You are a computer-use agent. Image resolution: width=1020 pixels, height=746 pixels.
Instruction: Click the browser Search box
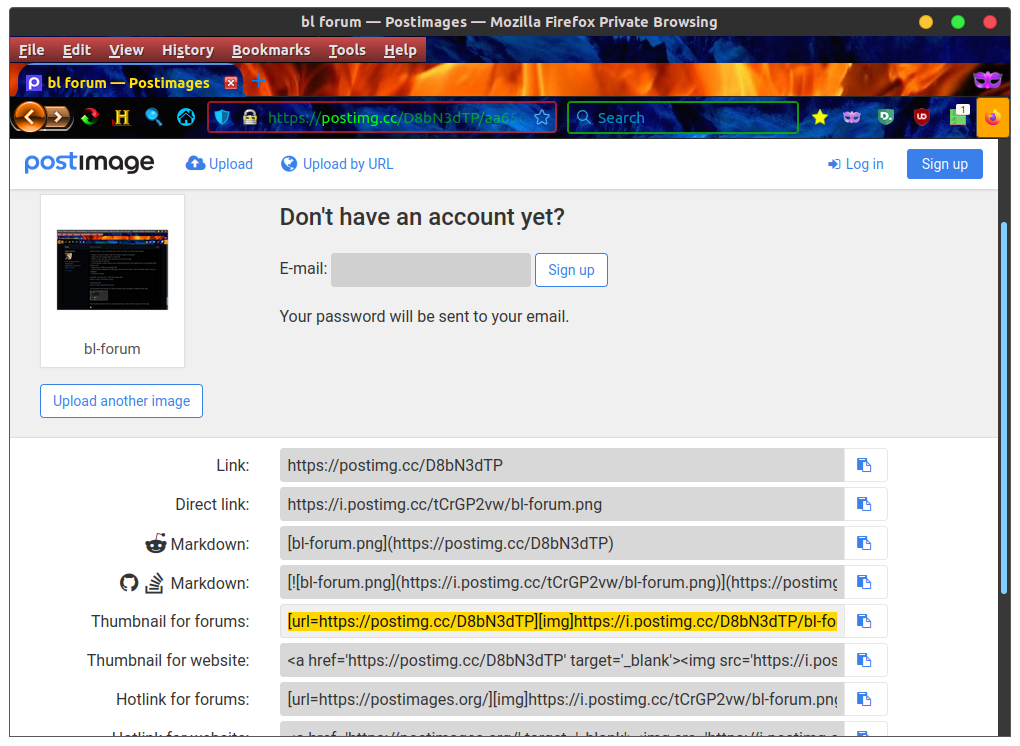(683, 118)
